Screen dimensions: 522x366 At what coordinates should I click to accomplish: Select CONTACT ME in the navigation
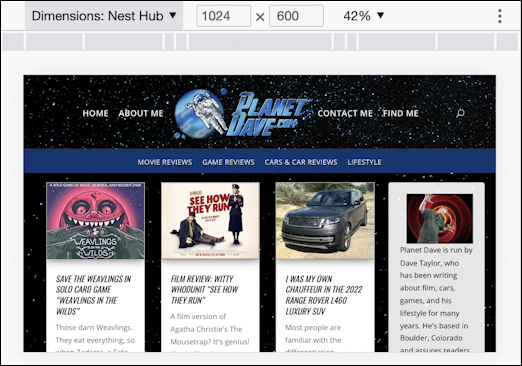345,113
